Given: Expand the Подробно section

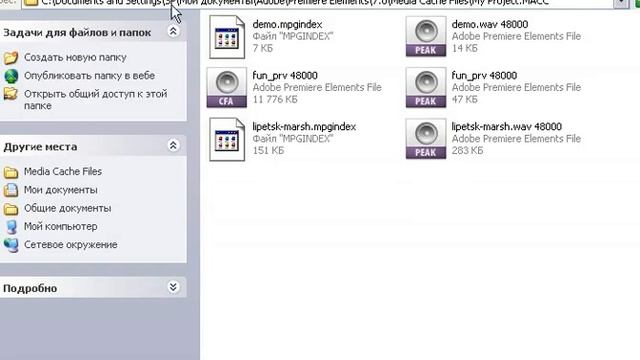Looking at the screenshot, I should 173,287.
